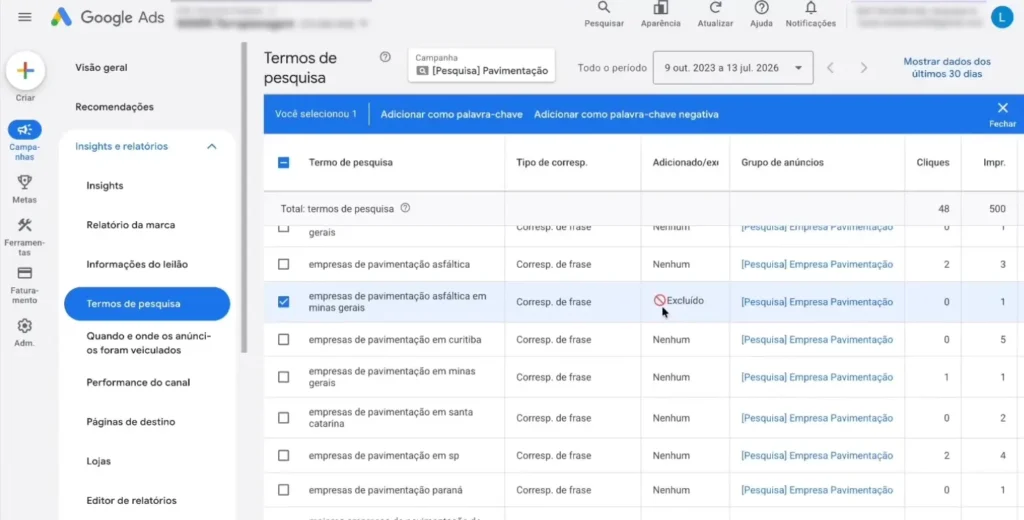Click Adicionar como palavra-chave negativa

click(626, 114)
